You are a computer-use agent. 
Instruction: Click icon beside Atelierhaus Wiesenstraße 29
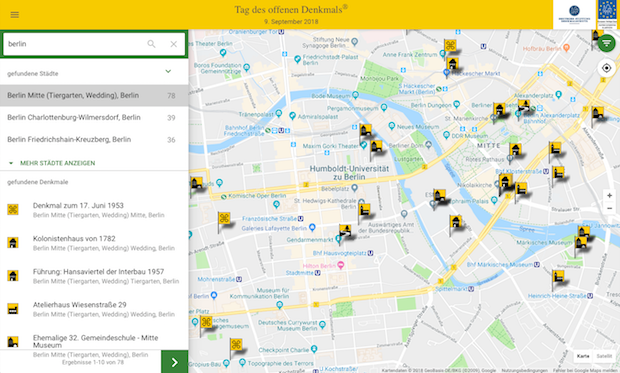click(x=13, y=309)
